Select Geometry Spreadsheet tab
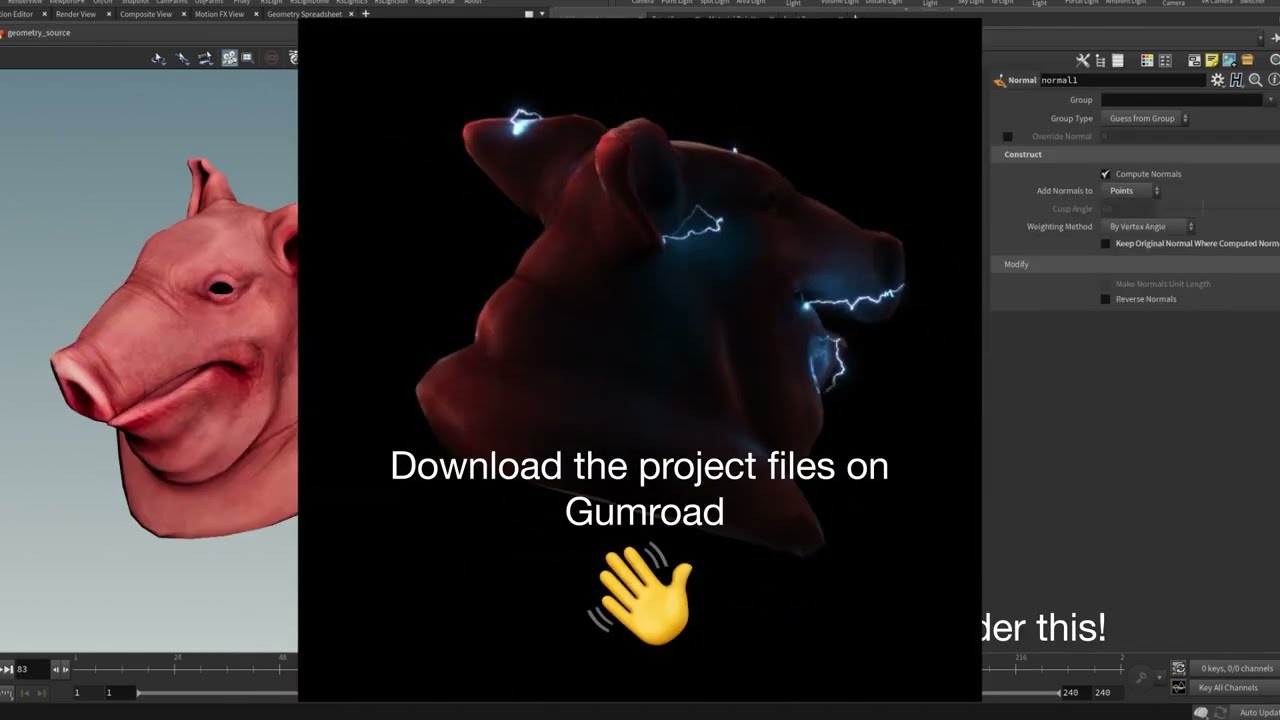 click(304, 14)
